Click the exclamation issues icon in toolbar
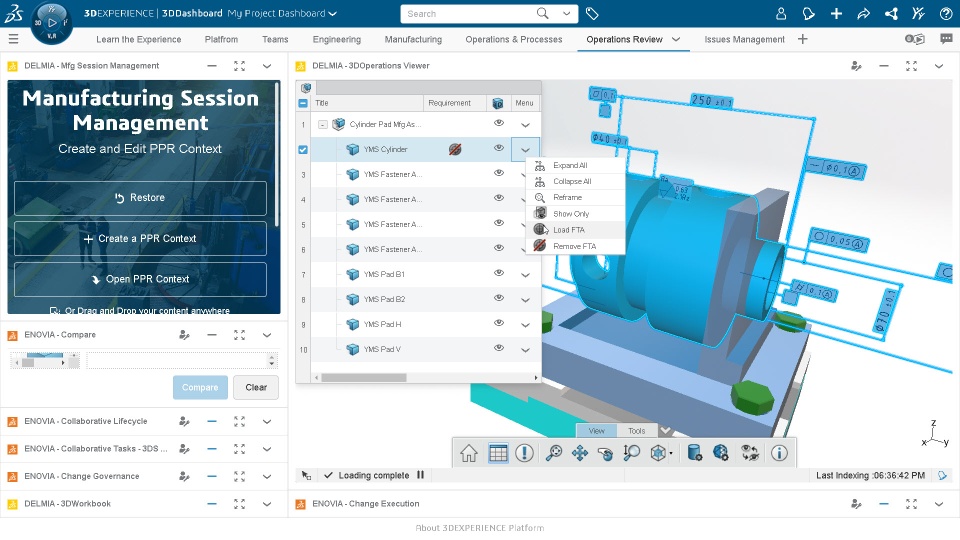The height and width of the screenshot is (540, 960). (x=524, y=453)
